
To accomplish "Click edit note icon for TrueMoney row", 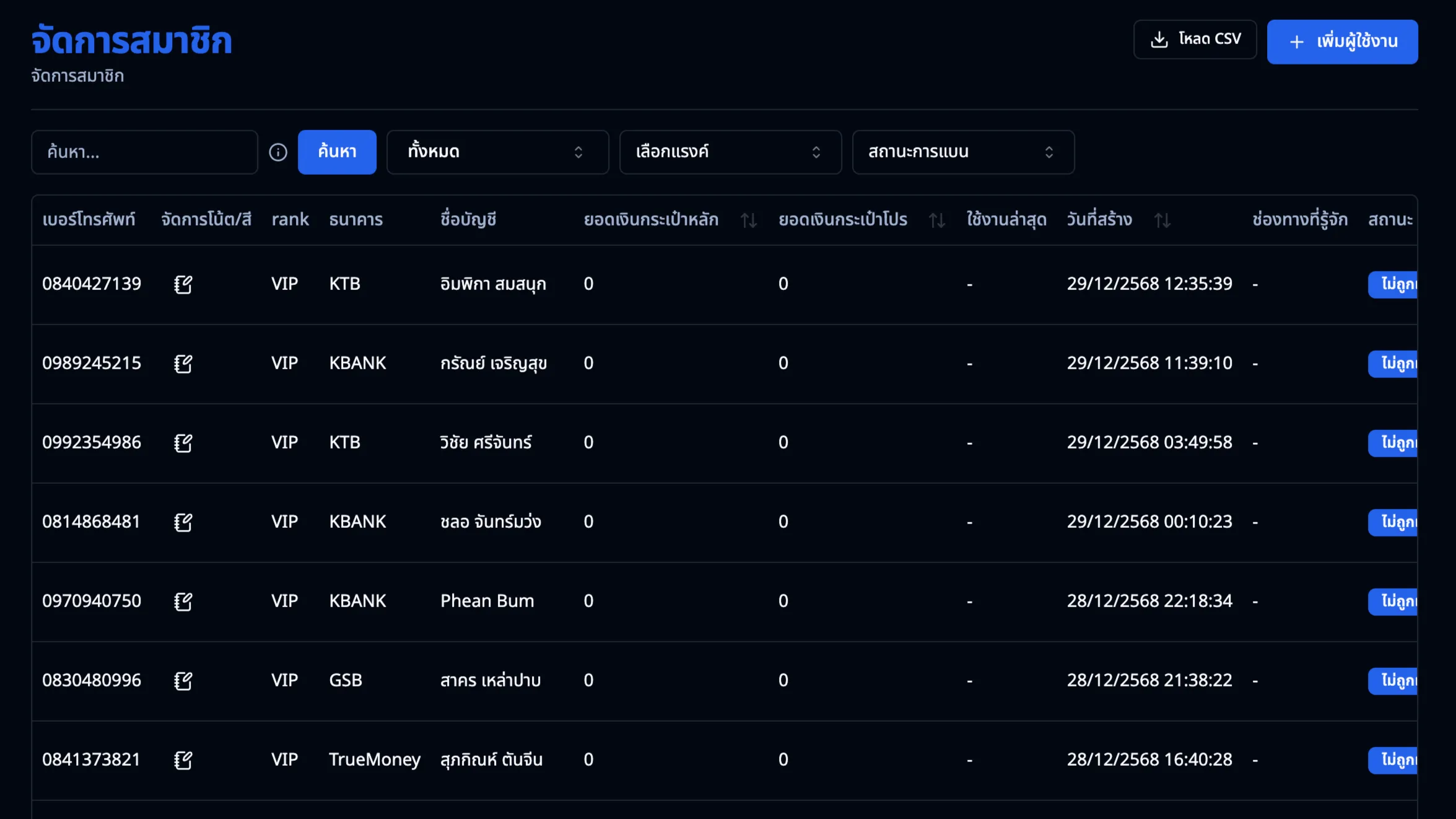I will click(183, 760).
